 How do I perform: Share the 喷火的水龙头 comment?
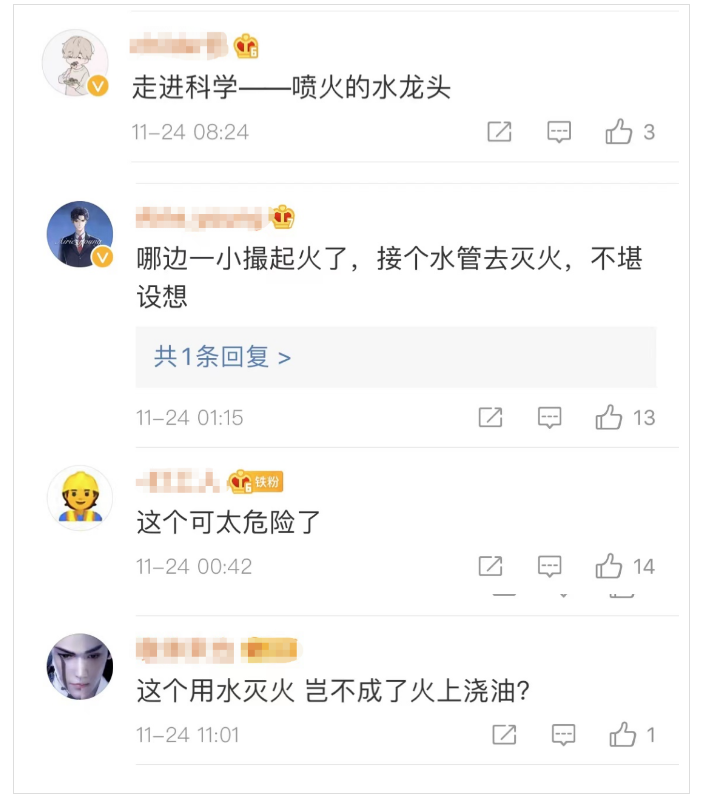[499, 132]
